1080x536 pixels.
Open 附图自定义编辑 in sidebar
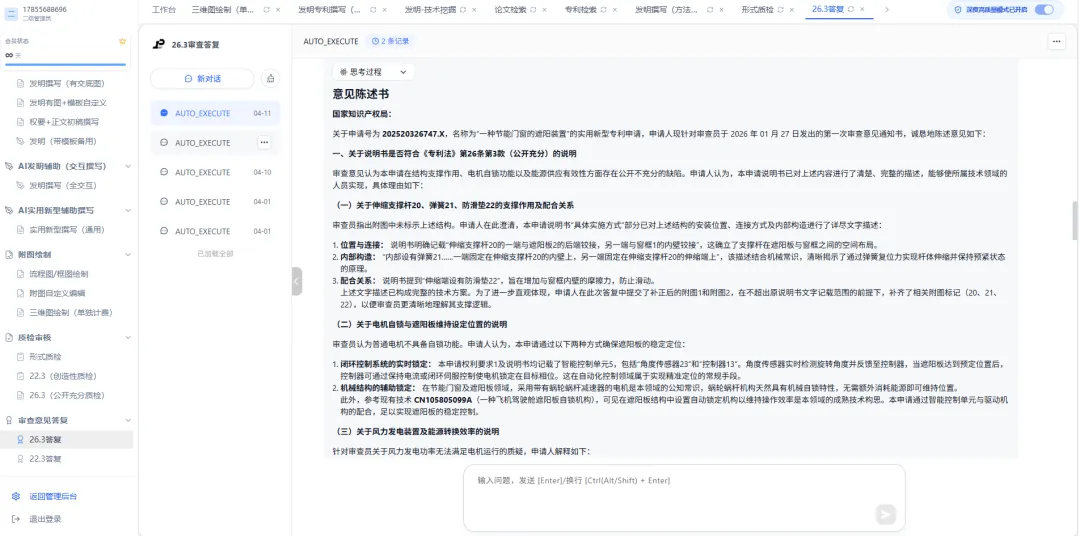(56, 293)
